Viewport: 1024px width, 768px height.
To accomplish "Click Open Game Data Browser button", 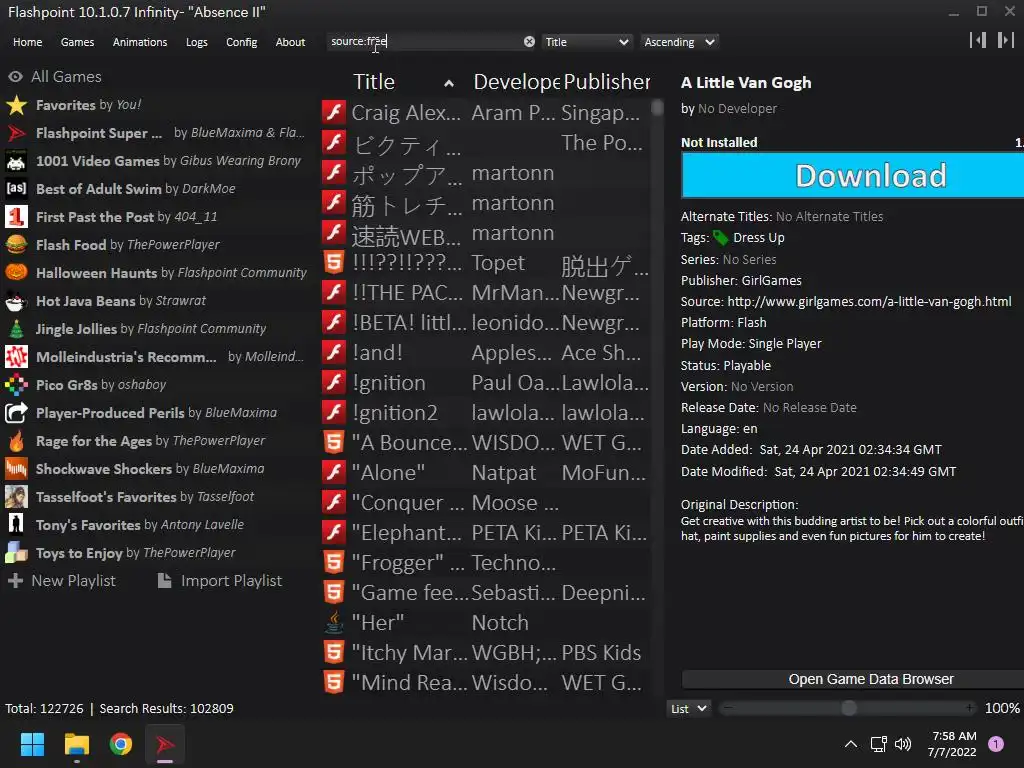I will (853, 679).
